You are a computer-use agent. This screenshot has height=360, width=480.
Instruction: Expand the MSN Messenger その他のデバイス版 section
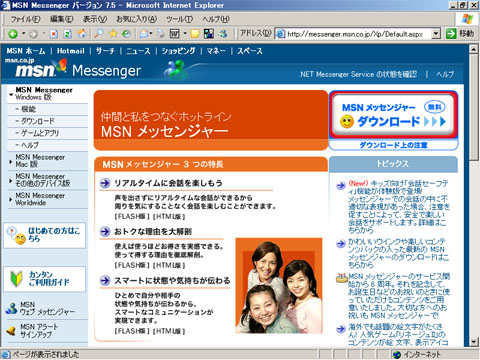pos(11,181)
